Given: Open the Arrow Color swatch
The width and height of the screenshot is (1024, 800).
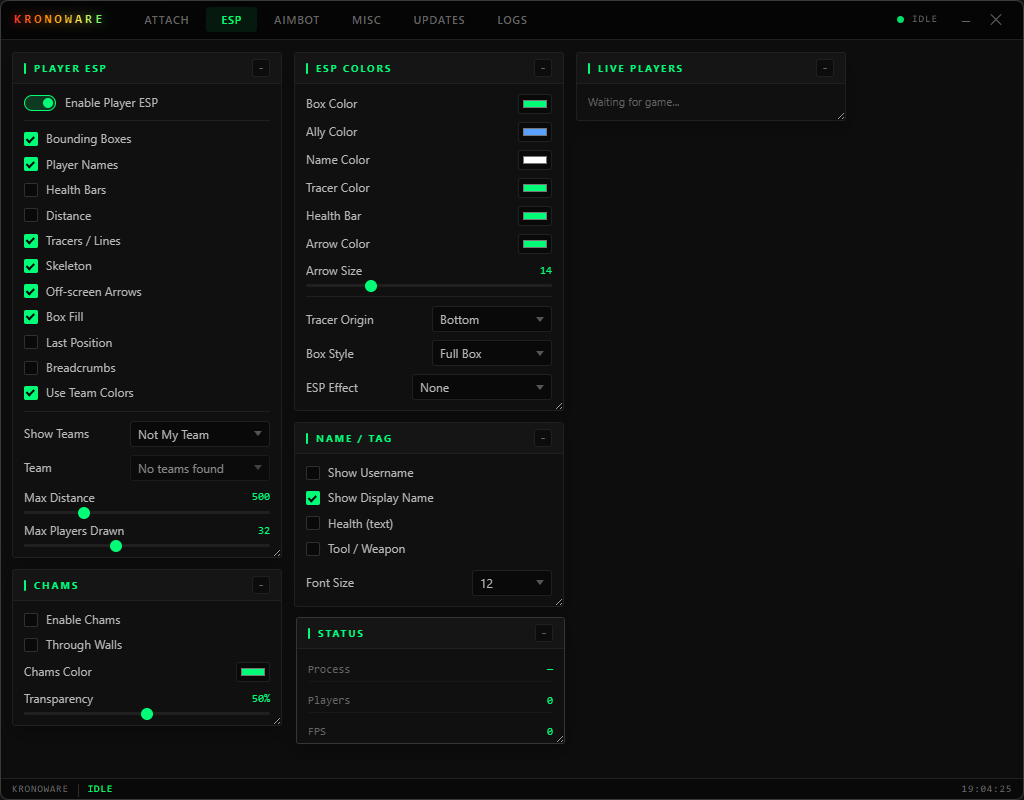Looking at the screenshot, I should (x=535, y=244).
